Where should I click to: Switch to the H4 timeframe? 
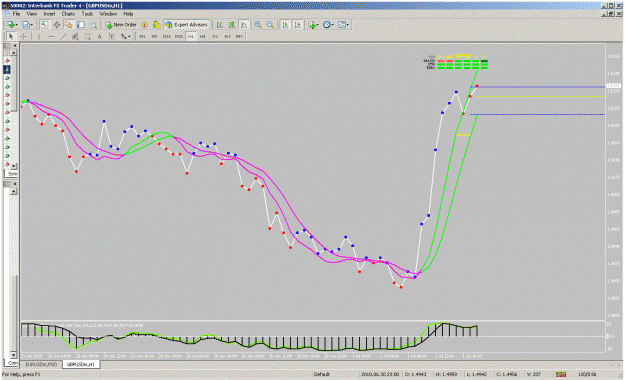coord(202,36)
